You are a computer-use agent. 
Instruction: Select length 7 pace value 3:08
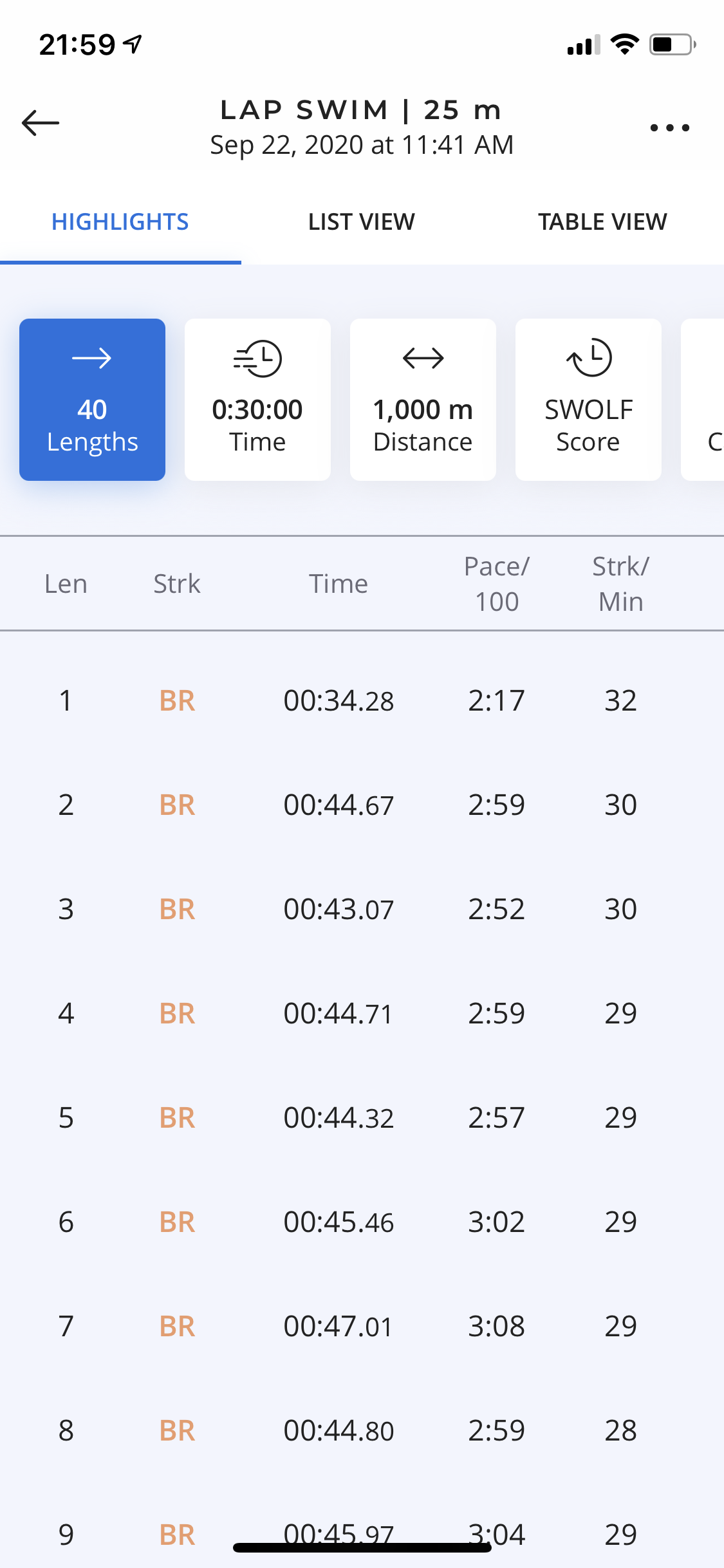coord(496,1326)
